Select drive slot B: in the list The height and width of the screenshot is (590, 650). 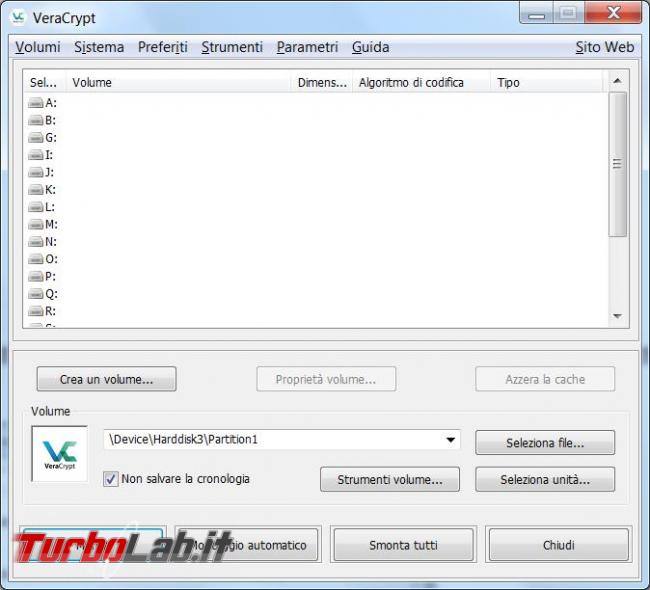[43, 120]
